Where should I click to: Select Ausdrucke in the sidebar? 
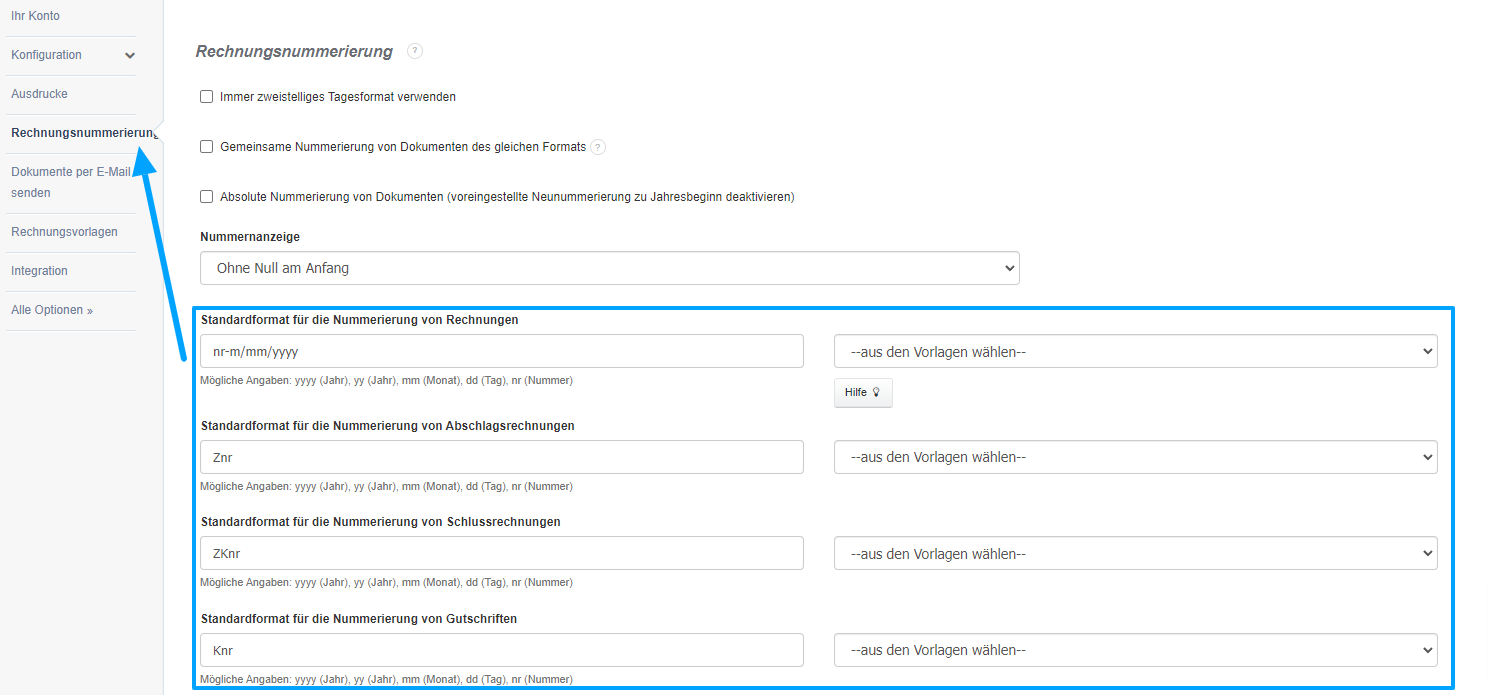coord(39,93)
